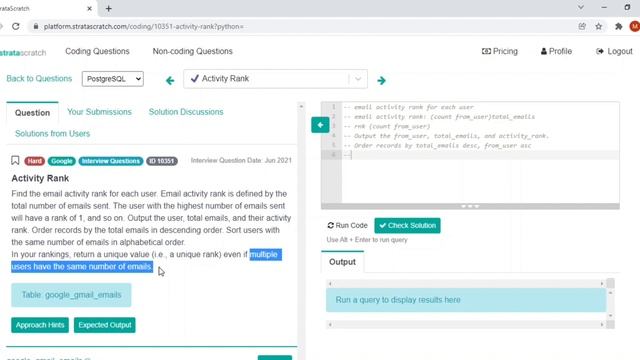
Task: Open the Pricing page
Action: tap(500, 51)
